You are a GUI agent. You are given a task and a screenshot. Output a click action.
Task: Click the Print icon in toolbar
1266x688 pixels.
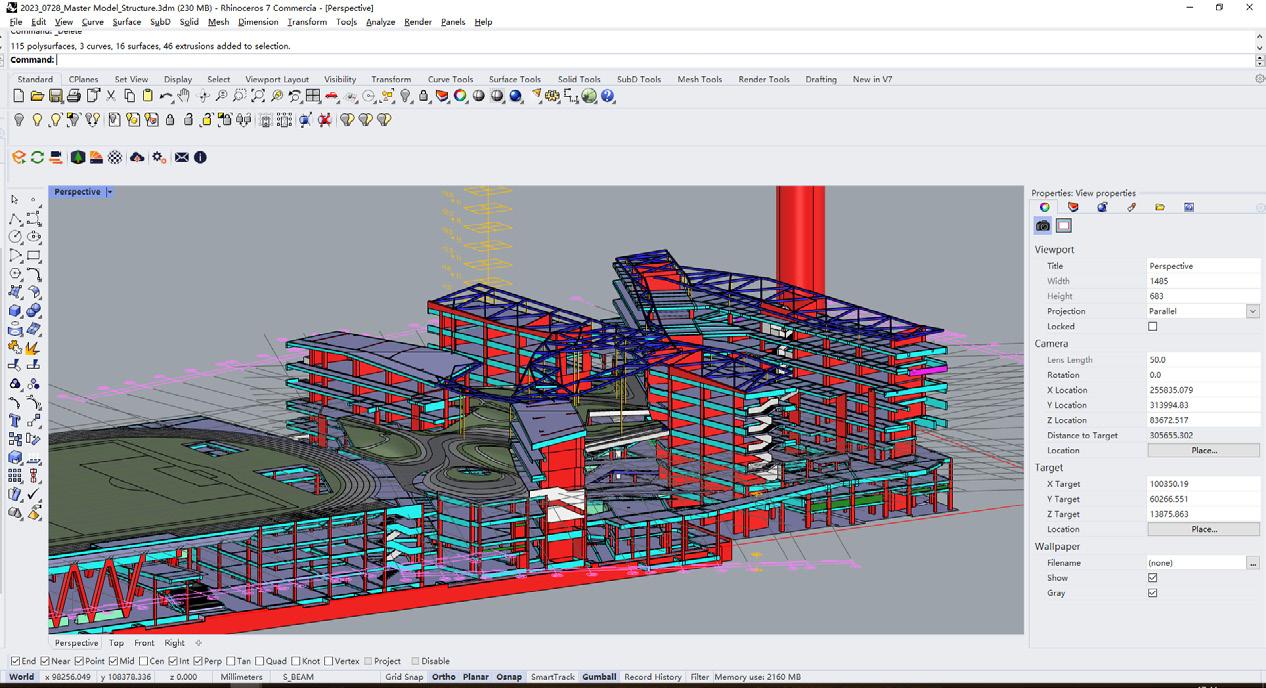point(74,96)
